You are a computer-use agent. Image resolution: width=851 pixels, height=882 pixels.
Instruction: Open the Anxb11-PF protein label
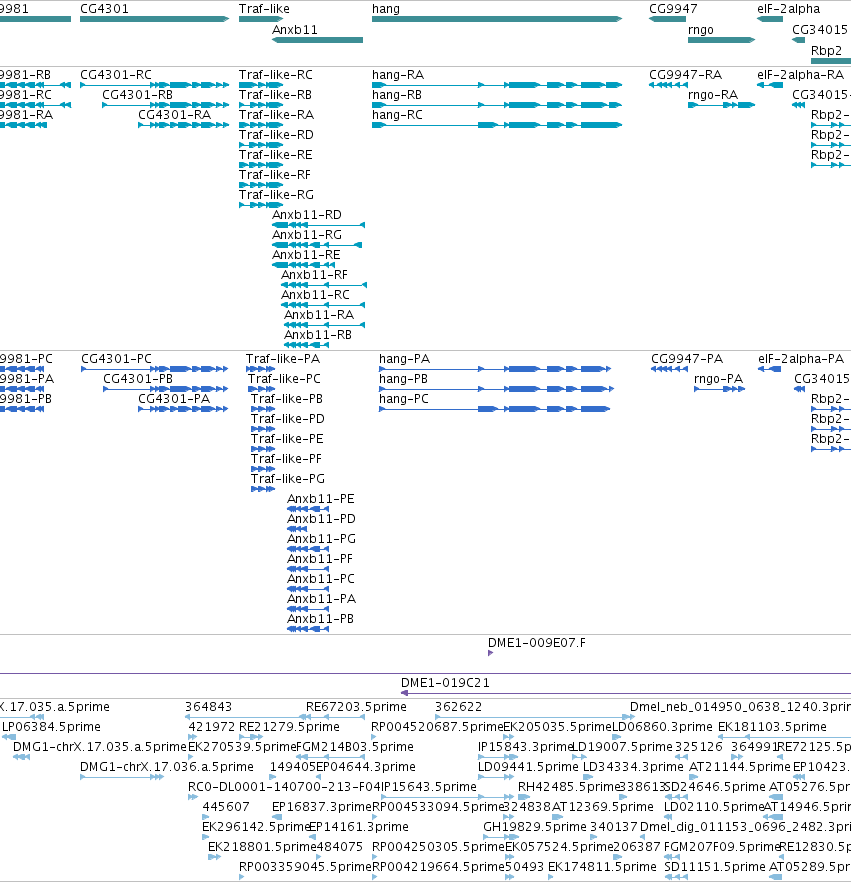[320, 559]
